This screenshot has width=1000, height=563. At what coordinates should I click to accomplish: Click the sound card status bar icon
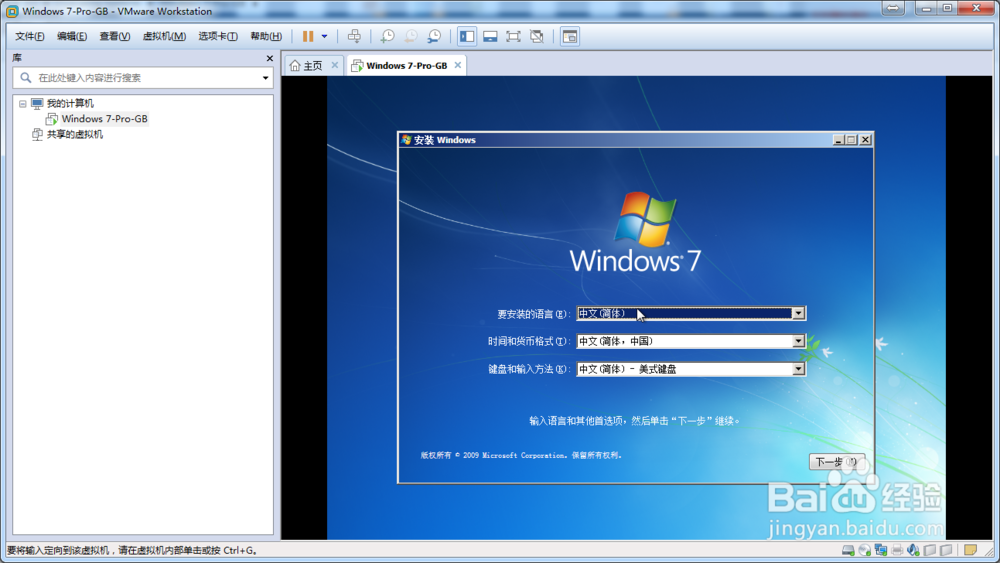913,550
